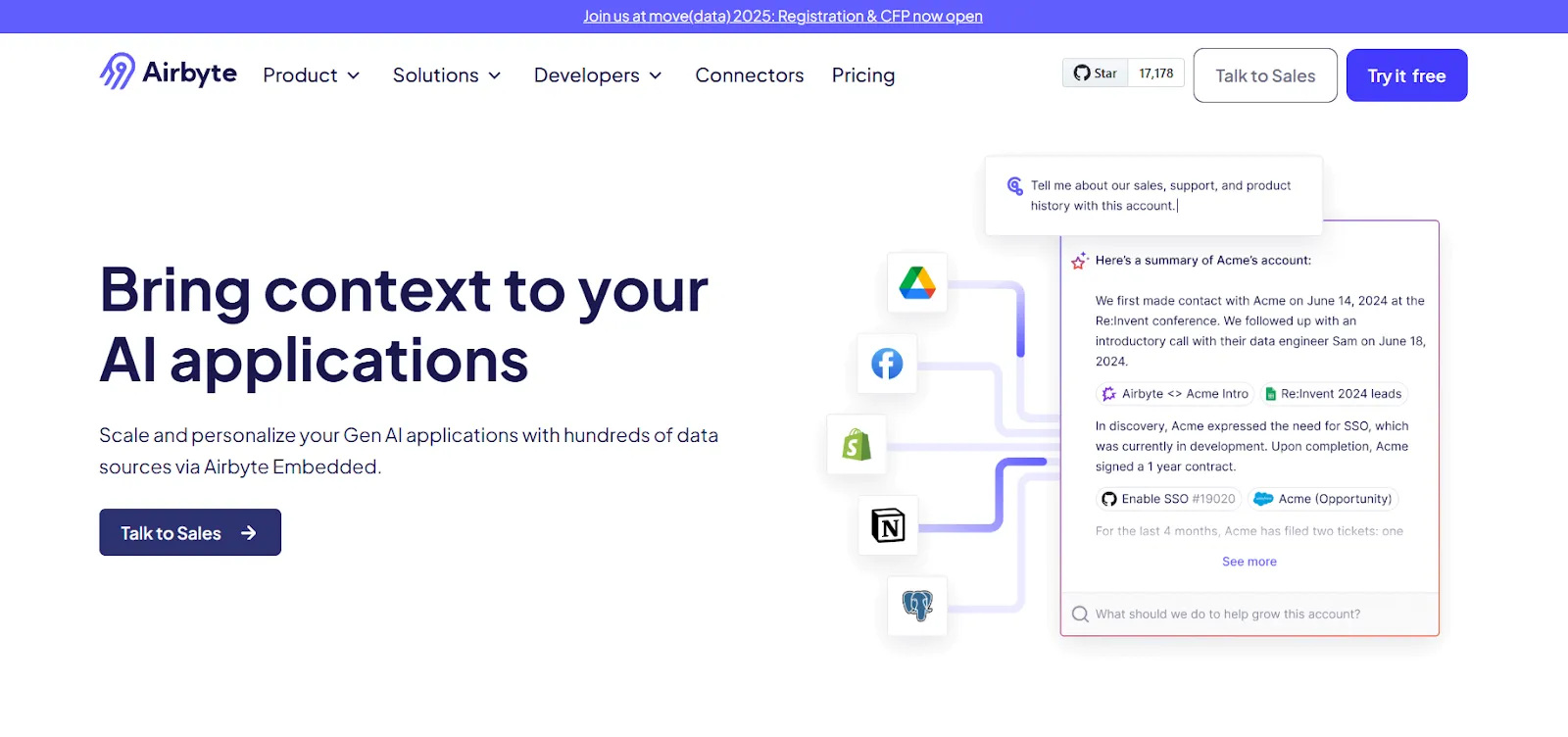
Task: Click the Notion icon
Action: point(888,526)
